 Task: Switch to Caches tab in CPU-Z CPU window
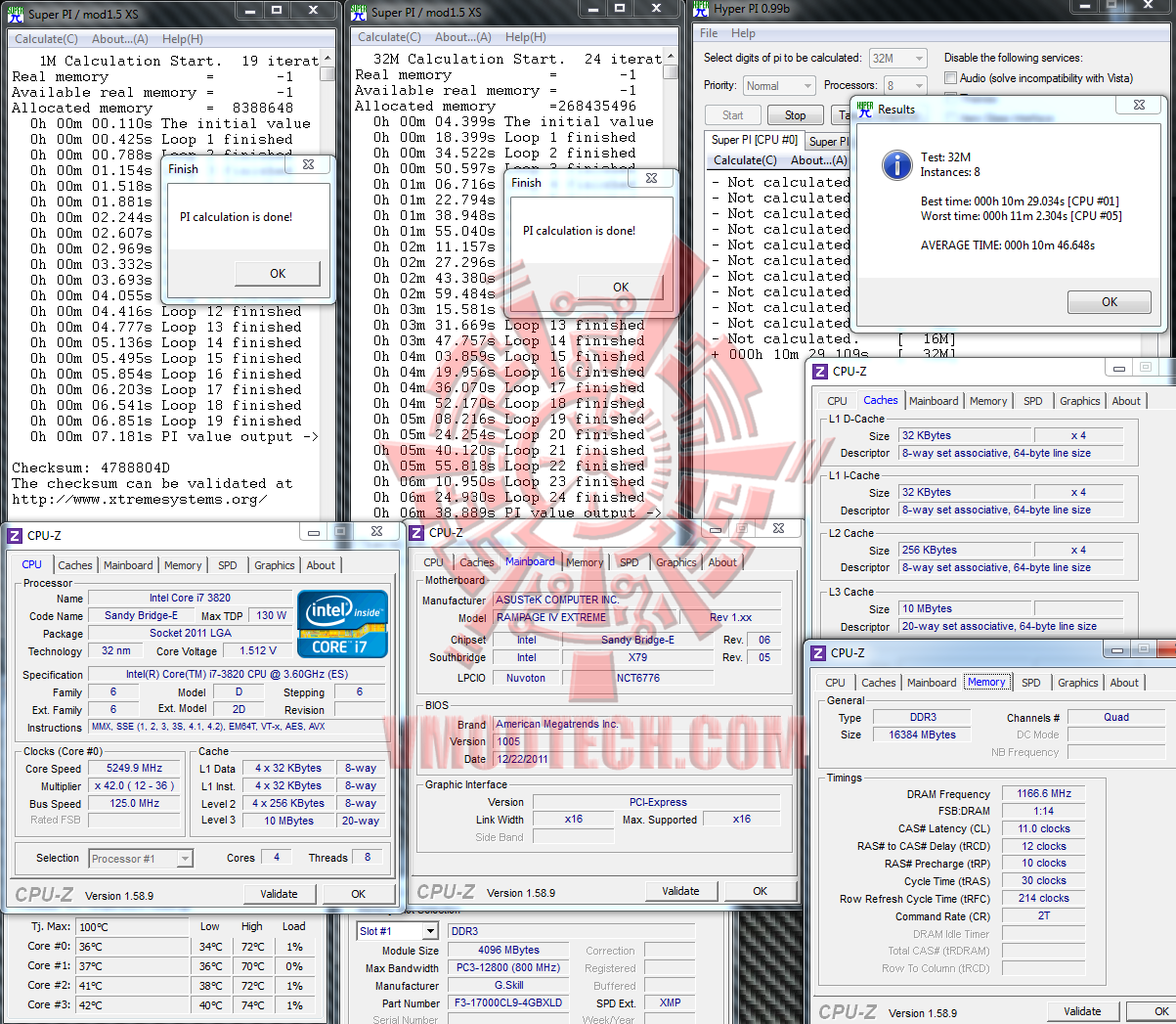[75, 565]
